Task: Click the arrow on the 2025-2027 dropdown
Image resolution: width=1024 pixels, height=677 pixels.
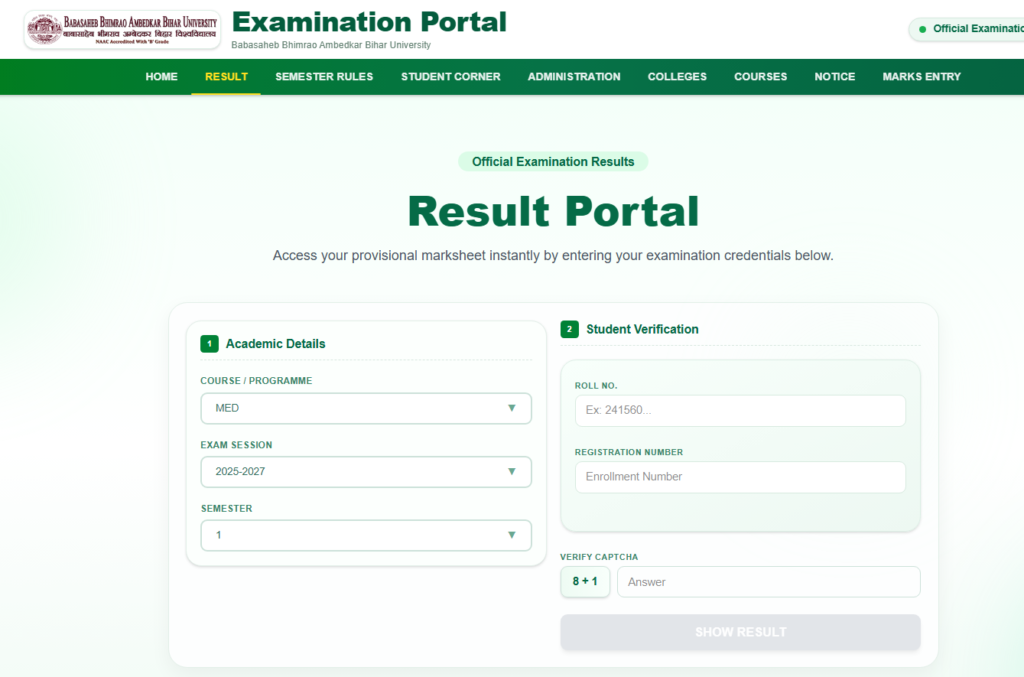Action: coord(512,471)
